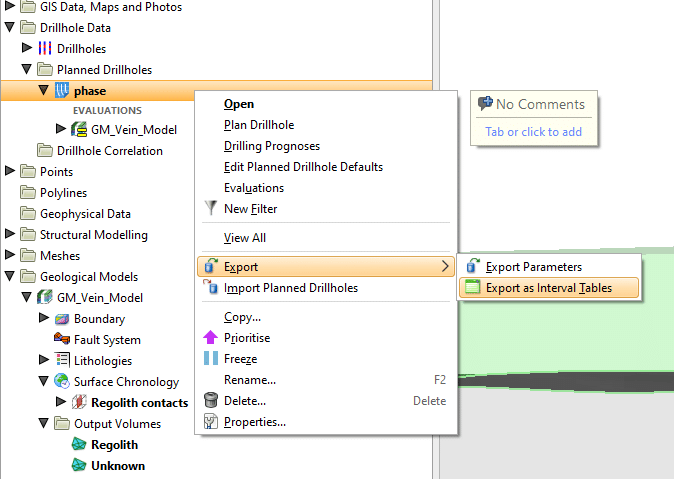Collapse the Drillhole Data folder
This screenshot has height=479, width=674.
pyautogui.click(x=10, y=27)
